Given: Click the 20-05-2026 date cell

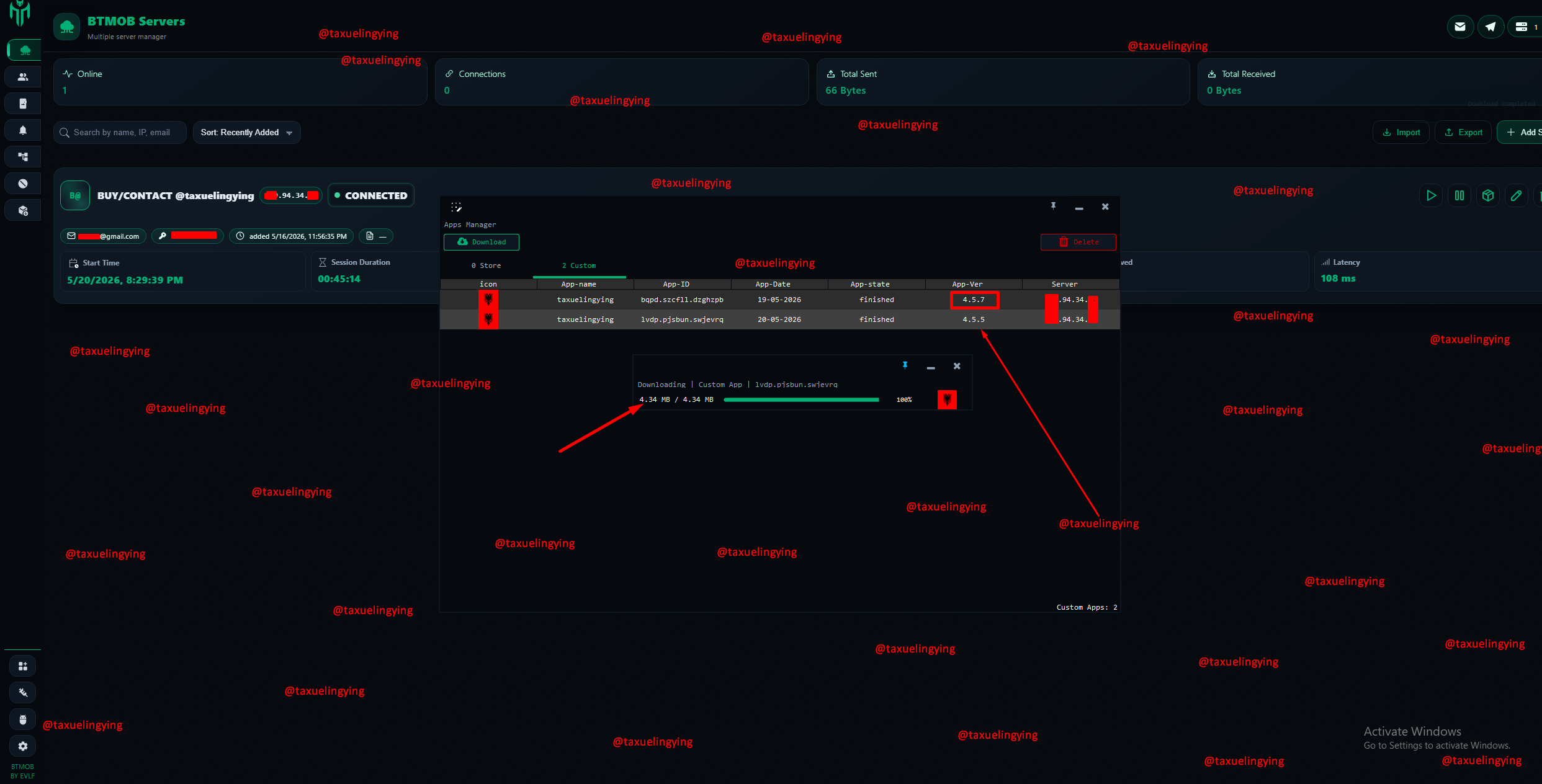Looking at the screenshot, I should click(x=779, y=319).
